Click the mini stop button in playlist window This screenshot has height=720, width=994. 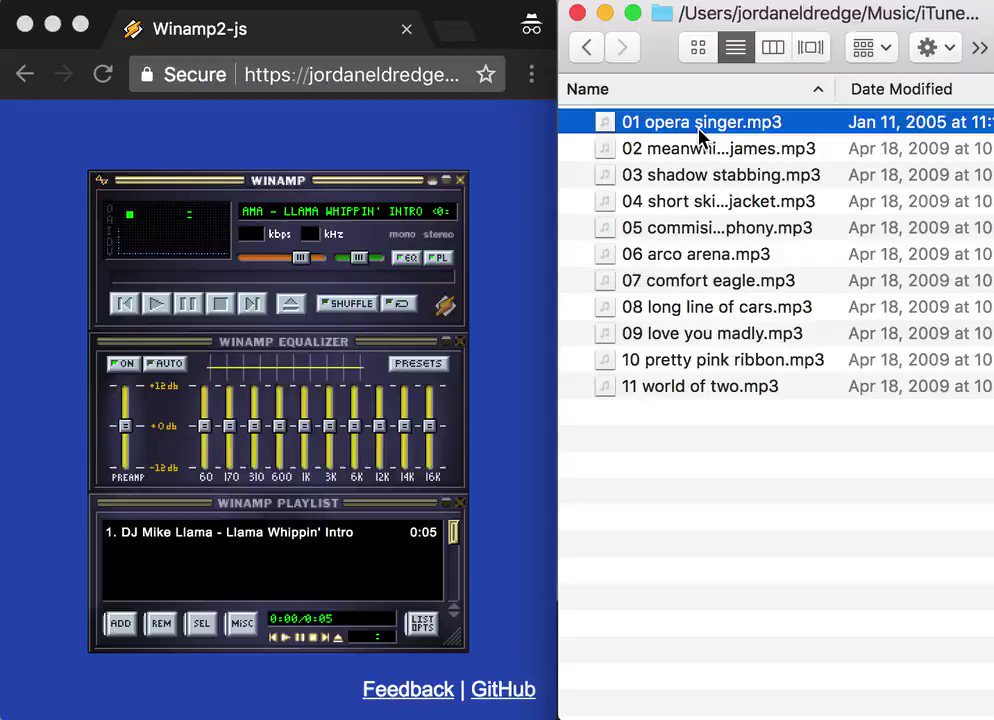(313, 638)
